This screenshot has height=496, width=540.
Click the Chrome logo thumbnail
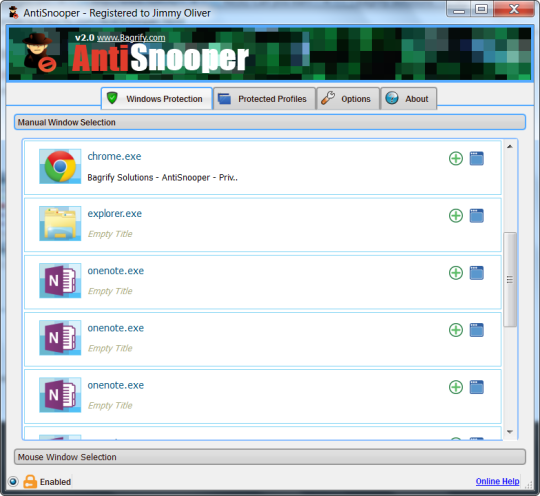[x=60, y=166]
